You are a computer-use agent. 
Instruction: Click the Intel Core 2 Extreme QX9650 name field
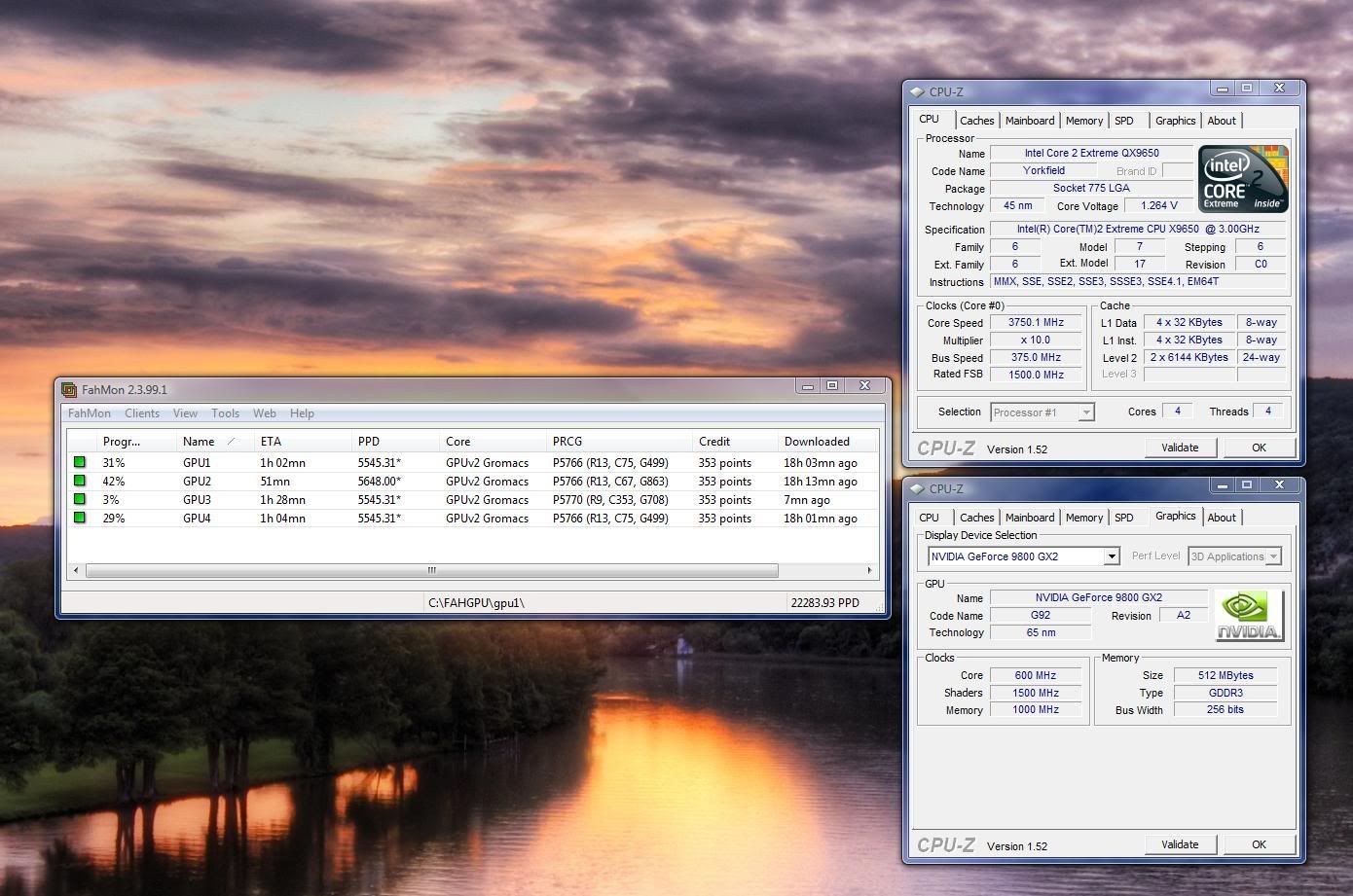1091,154
